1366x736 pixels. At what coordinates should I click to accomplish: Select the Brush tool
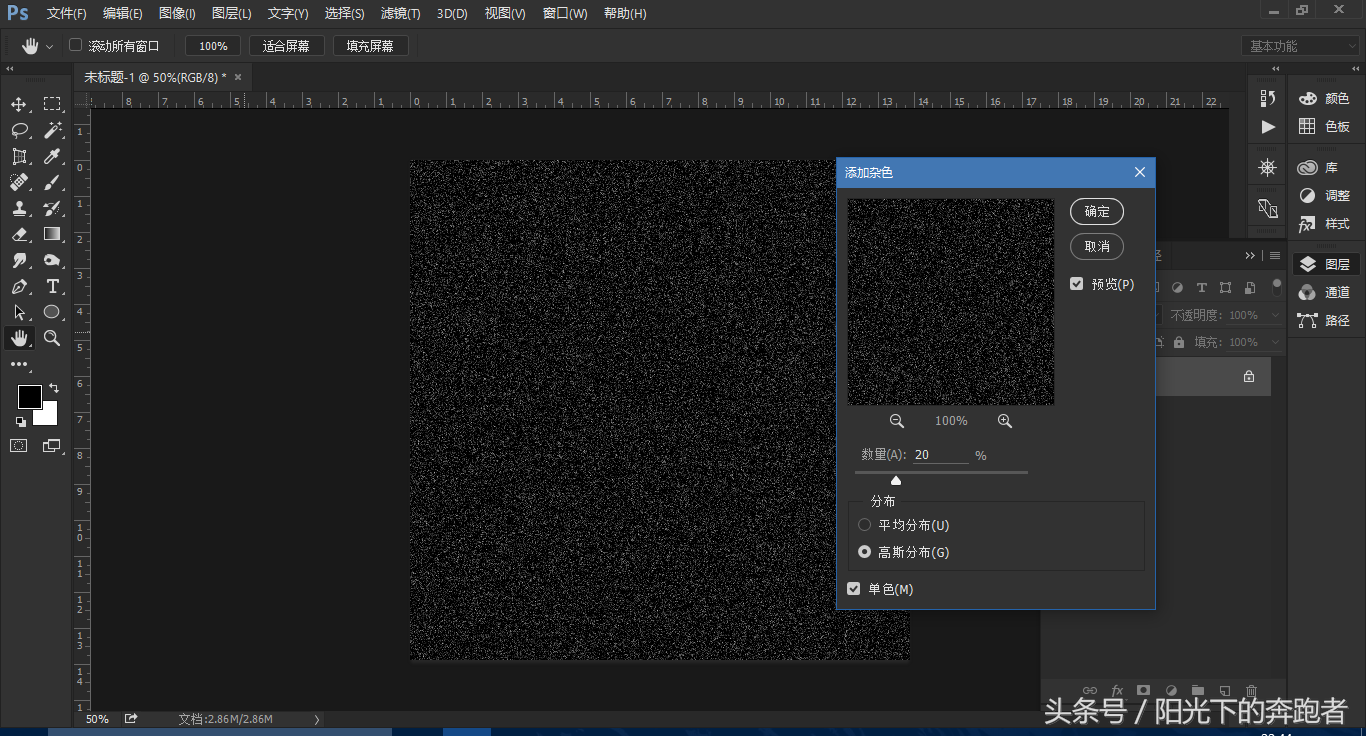(52, 183)
